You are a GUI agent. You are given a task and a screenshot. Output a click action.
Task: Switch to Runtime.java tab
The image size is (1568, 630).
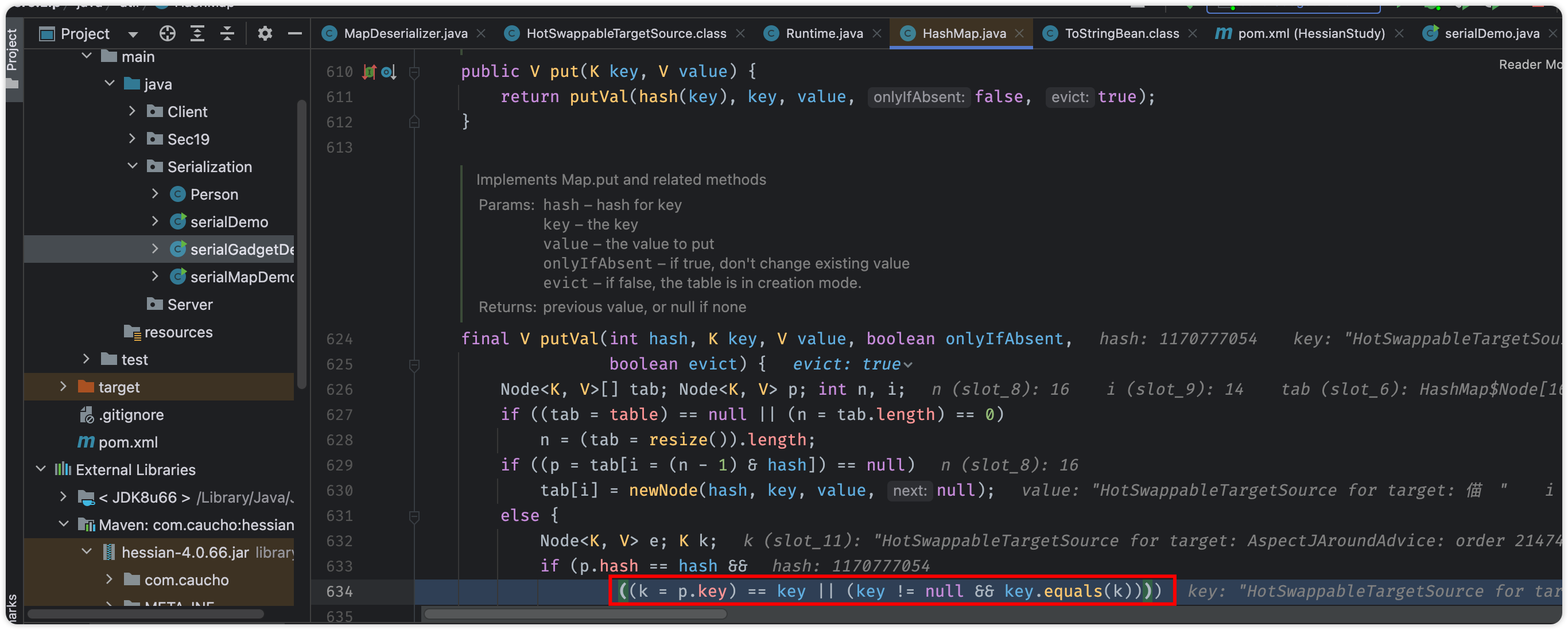pos(824,33)
